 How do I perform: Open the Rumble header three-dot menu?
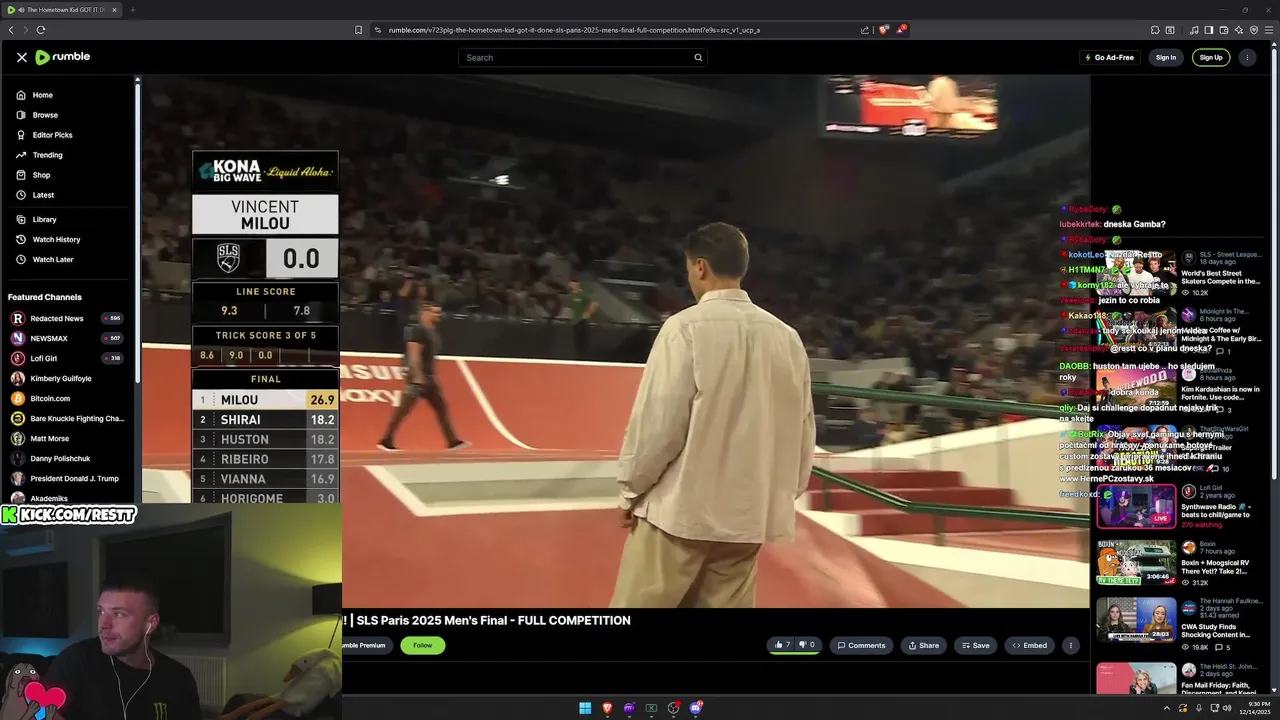coord(1246,57)
